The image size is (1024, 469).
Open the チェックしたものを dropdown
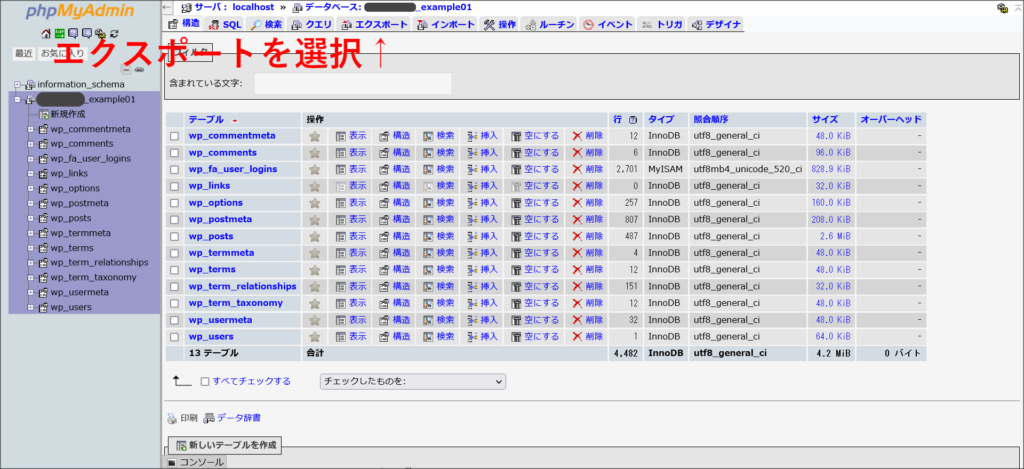click(413, 381)
